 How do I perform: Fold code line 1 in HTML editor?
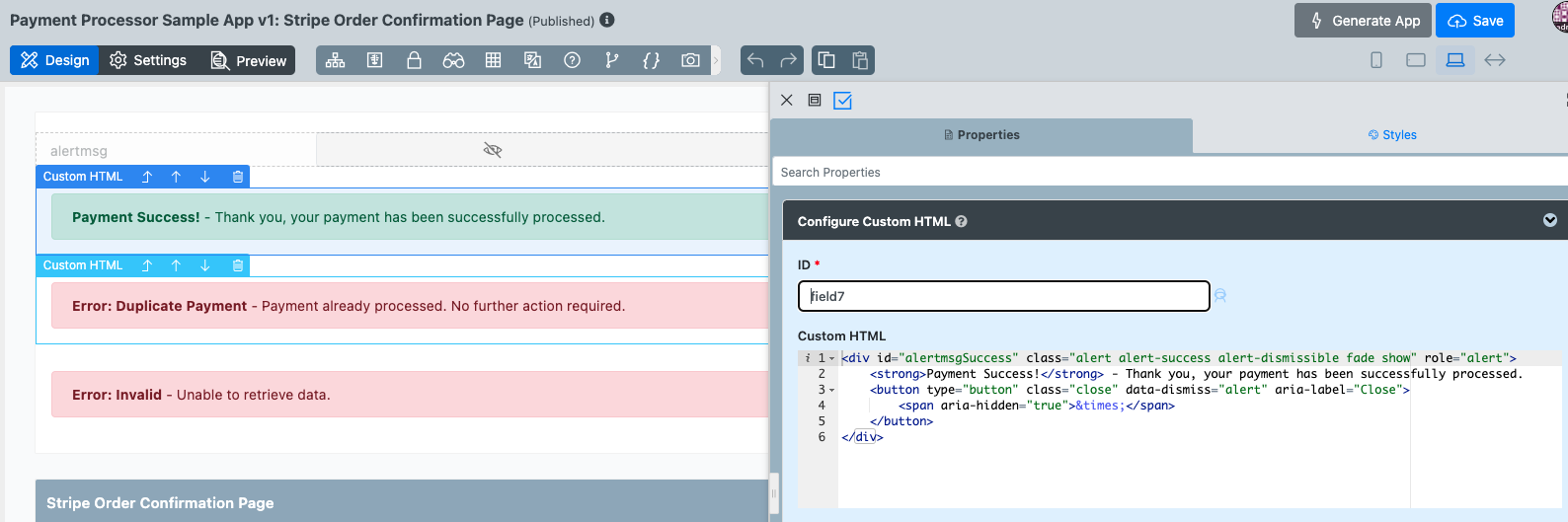click(x=831, y=358)
